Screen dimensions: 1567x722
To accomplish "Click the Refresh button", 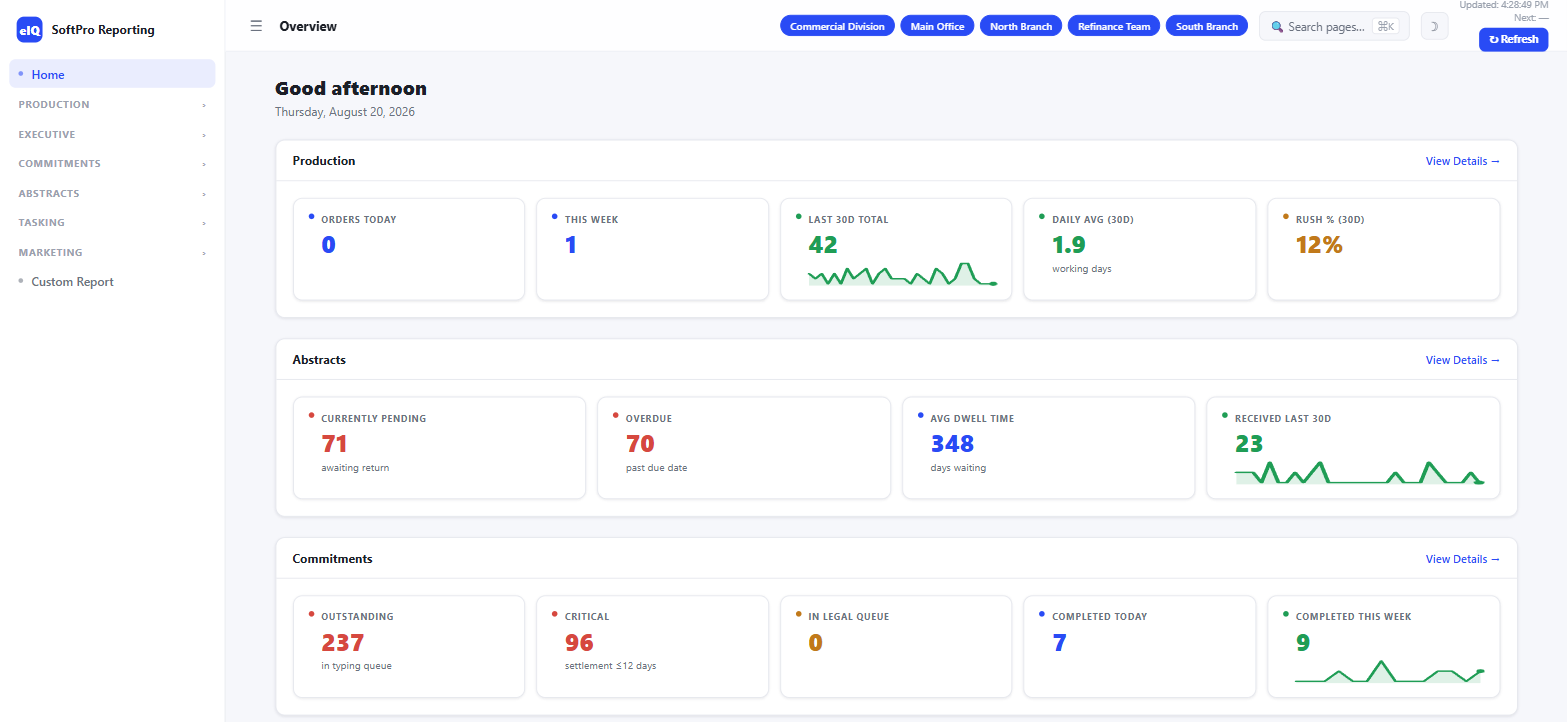I will point(1513,39).
